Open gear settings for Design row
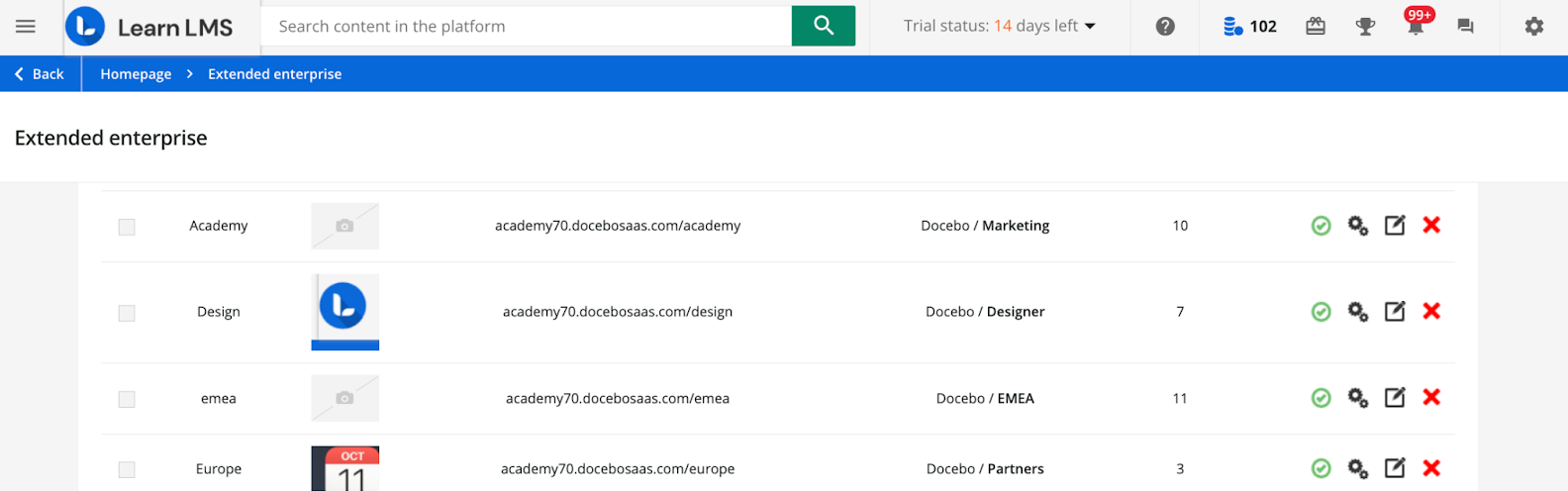The image size is (1568, 491). click(x=1358, y=312)
